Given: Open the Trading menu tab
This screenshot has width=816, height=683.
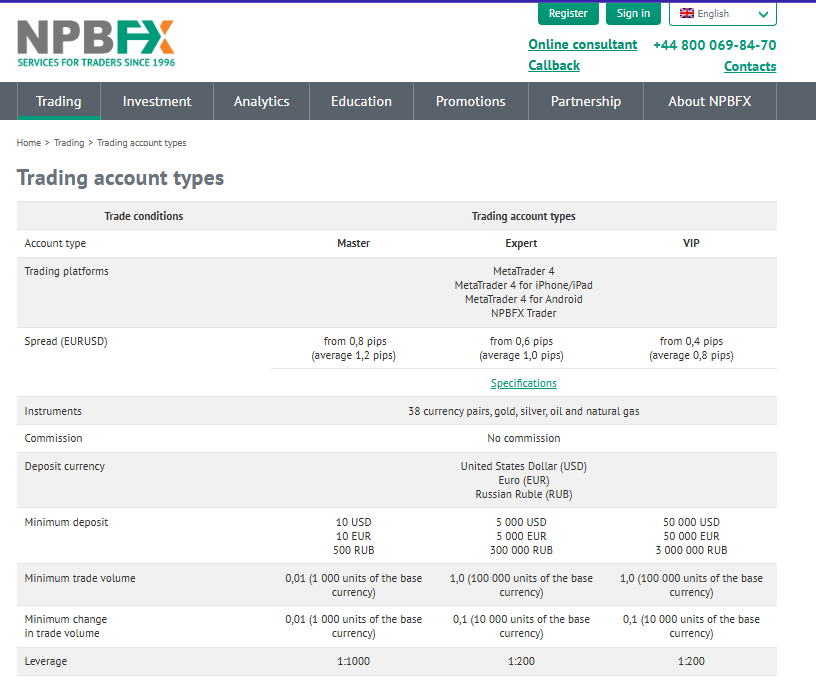Looking at the screenshot, I should pyautogui.click(x=58, y=101).
